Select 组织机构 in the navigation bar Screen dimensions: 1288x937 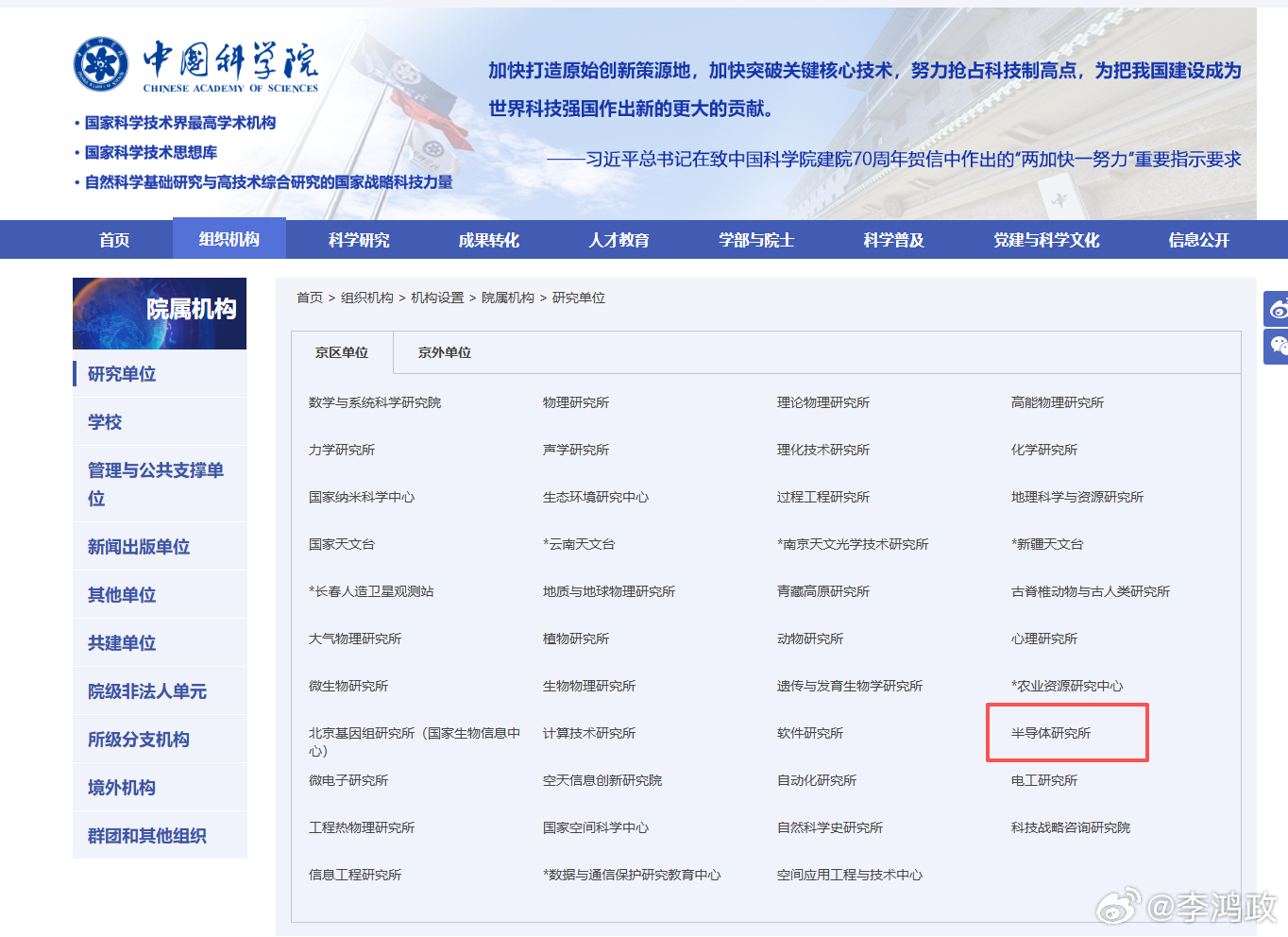pos(229,239)
